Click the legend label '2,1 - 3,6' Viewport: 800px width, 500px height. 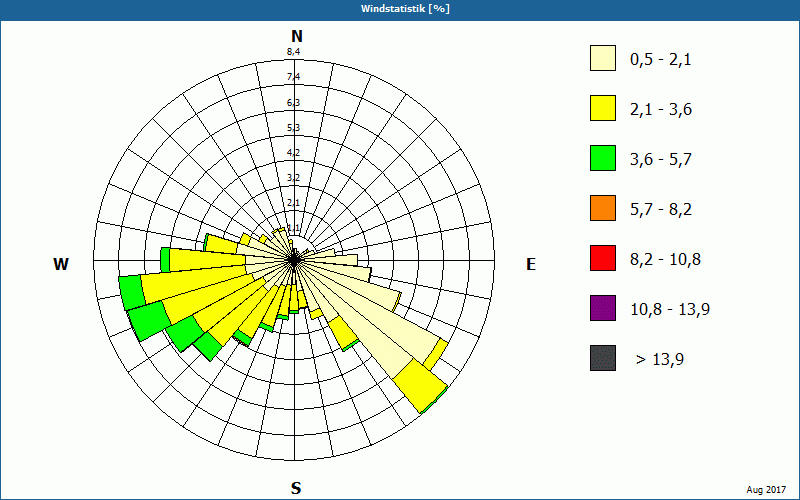(661, 110)
